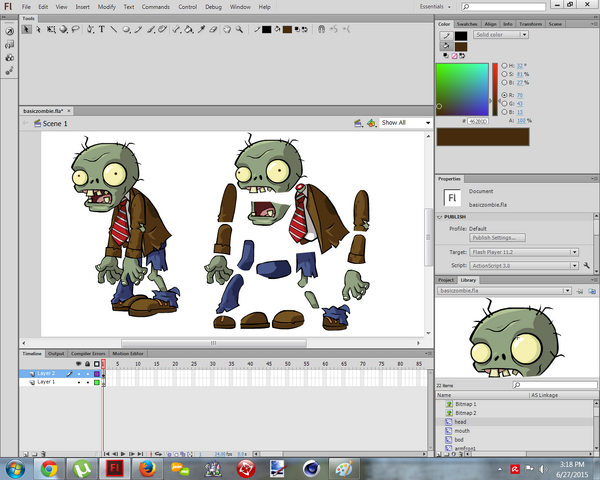Open the Commands menu
This screenshot has height=480, width=600.
point(156,7)
